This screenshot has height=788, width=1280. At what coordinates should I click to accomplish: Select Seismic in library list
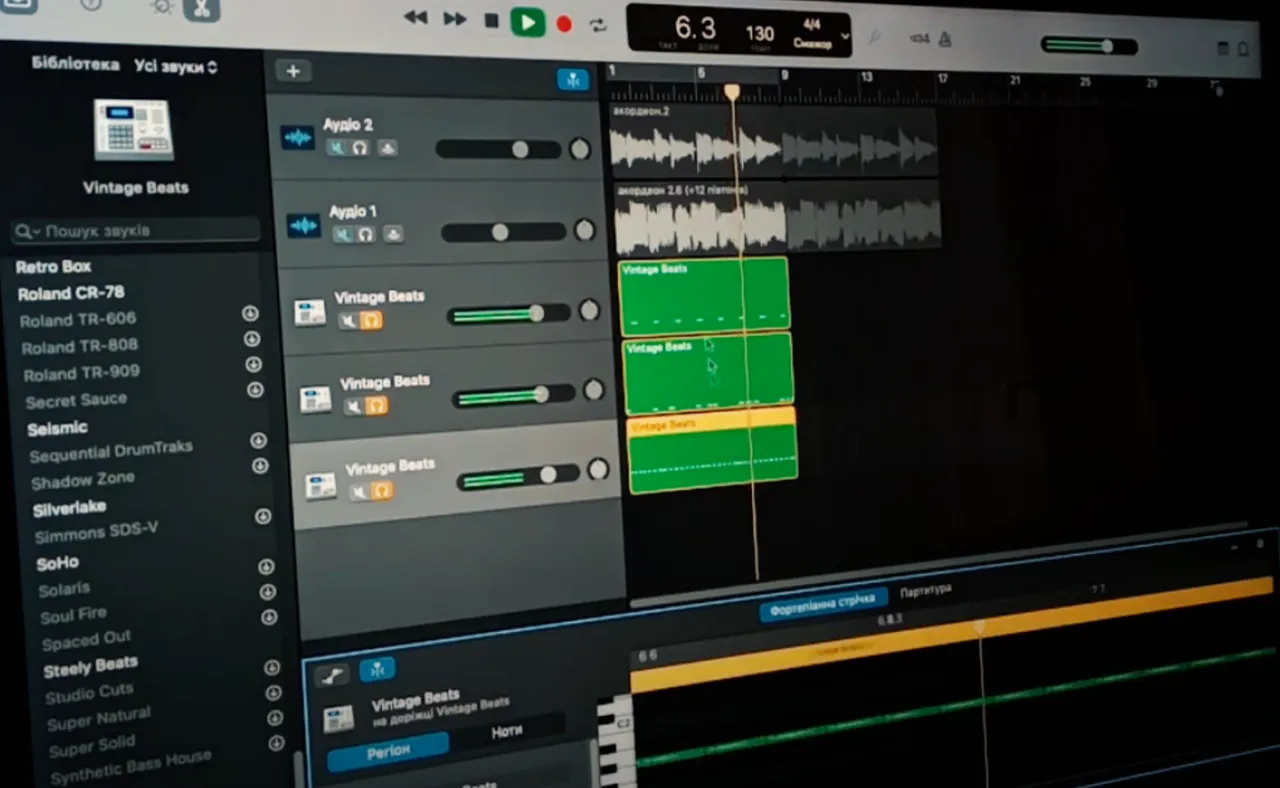58,428
